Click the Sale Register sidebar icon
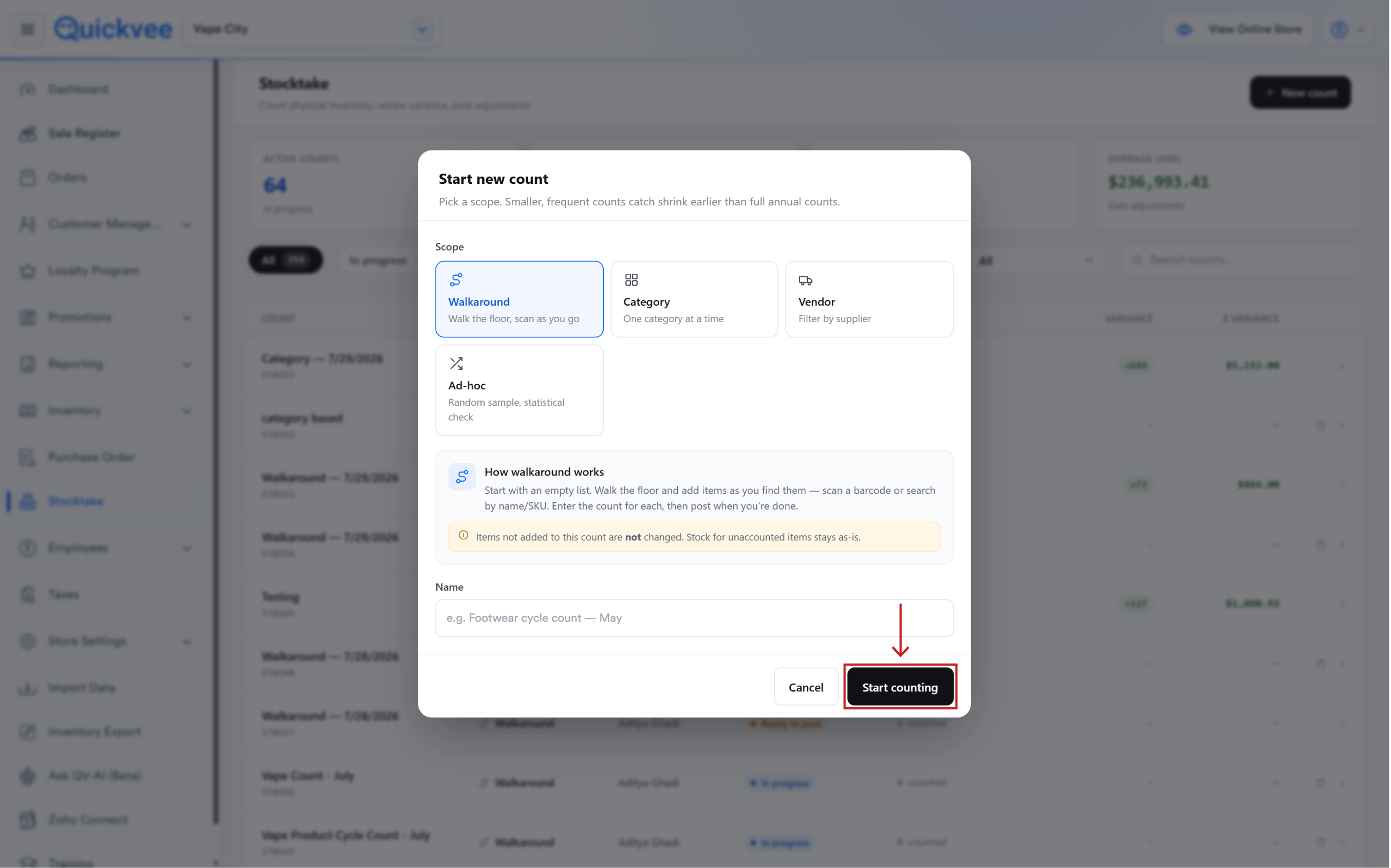This screenshot has width=1391, height=868. click(x=28, y=134)
